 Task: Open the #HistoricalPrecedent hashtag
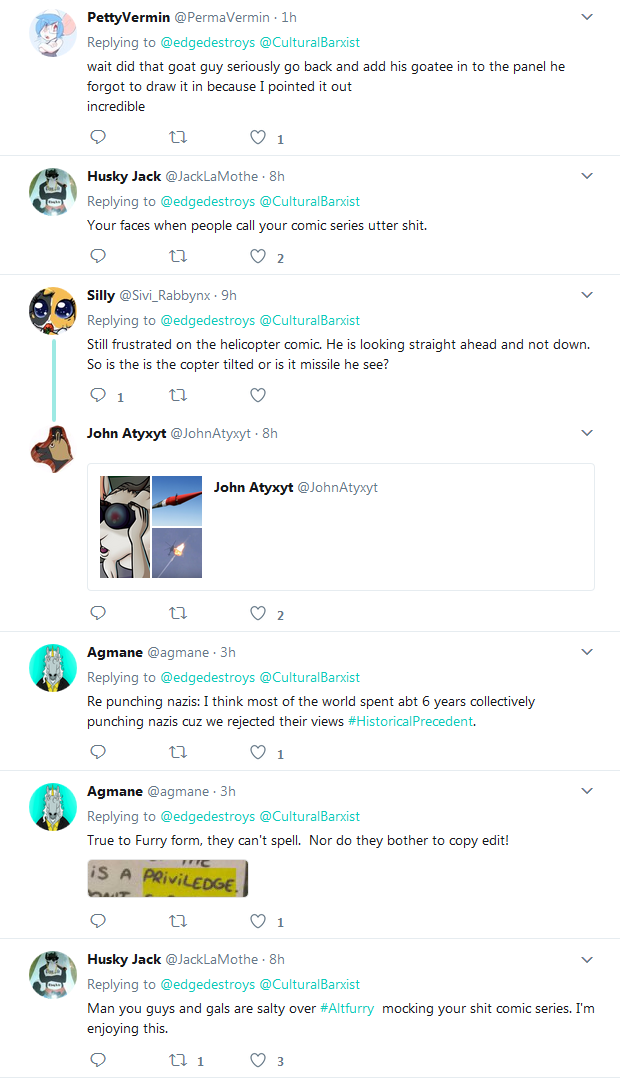411,721
